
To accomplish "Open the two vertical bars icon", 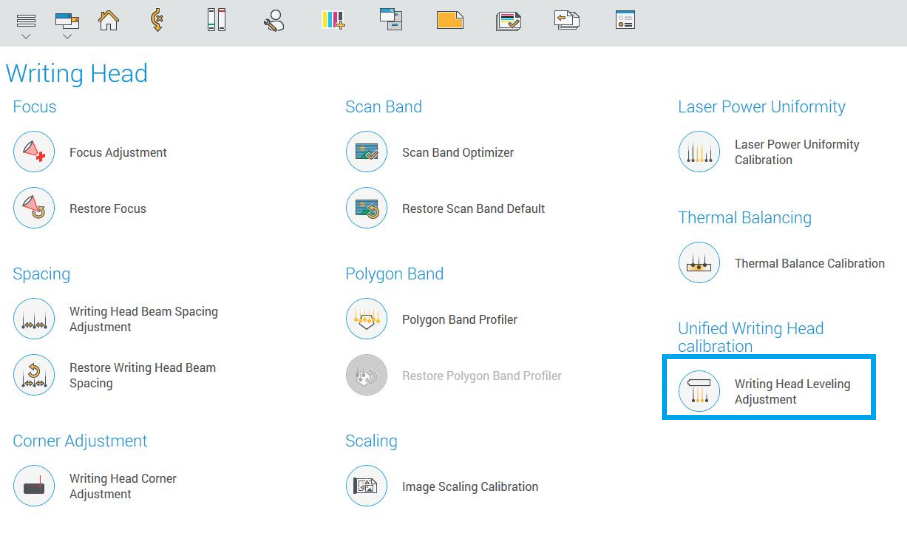I will [216, 20].
